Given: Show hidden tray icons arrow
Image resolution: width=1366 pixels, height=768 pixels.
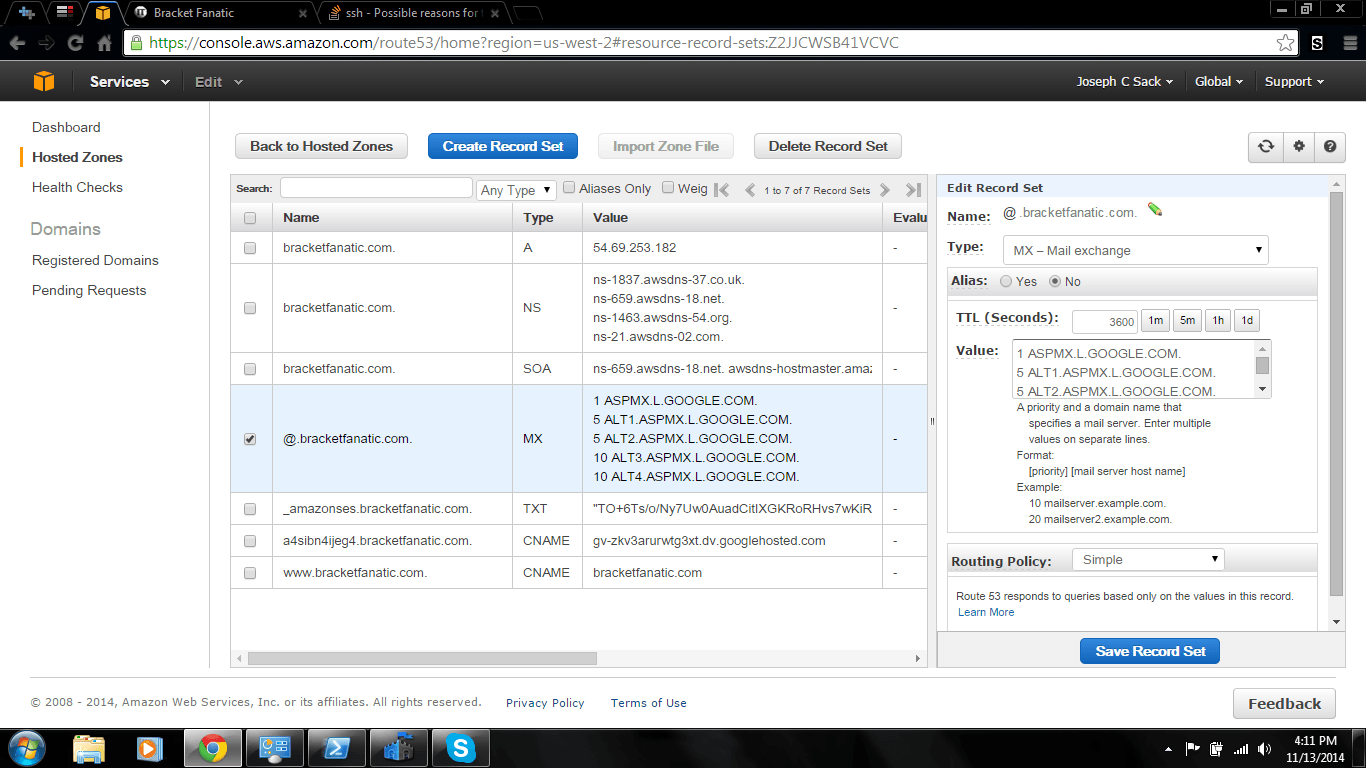Looking at the screenshot, I should (x=1169, y=749).
